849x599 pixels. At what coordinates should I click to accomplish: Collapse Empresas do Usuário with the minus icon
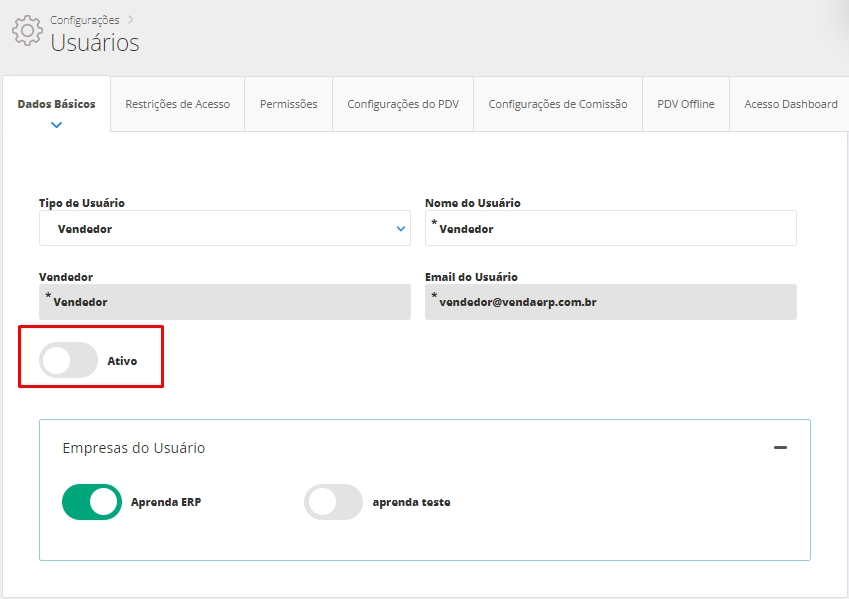[x=780, y=448]
